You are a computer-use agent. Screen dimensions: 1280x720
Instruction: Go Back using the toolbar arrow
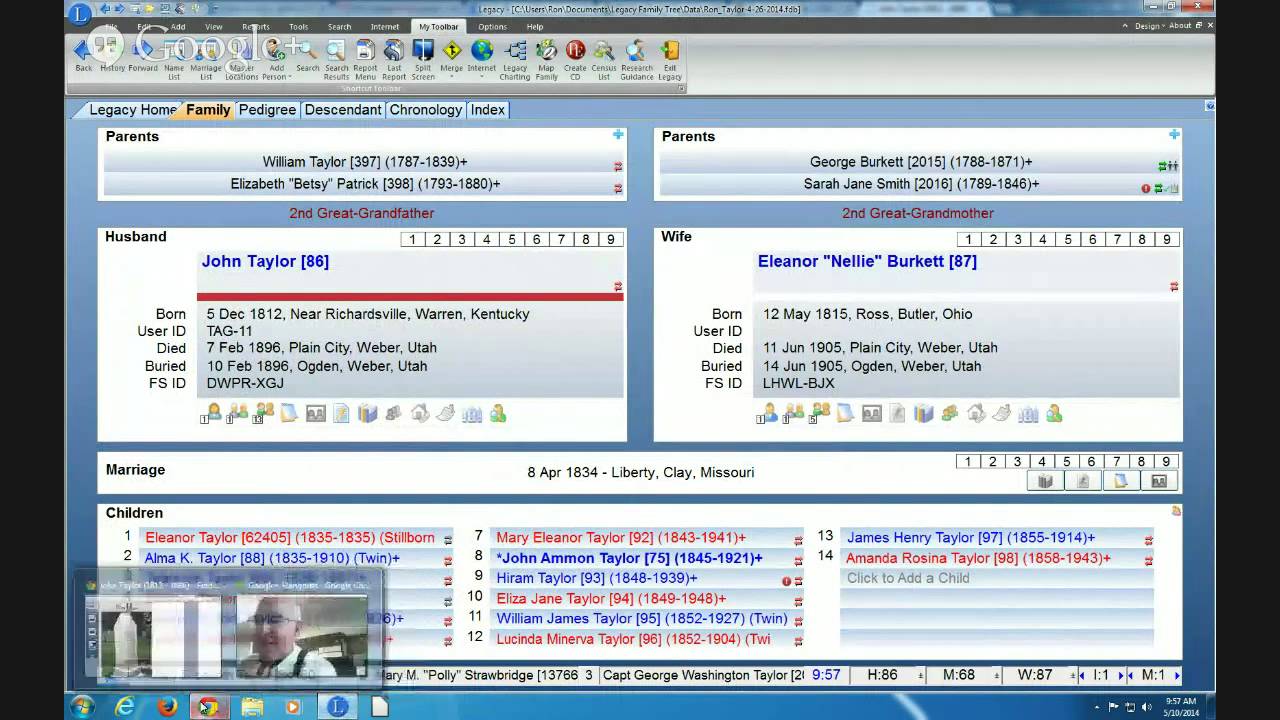(x=84, y=56)
